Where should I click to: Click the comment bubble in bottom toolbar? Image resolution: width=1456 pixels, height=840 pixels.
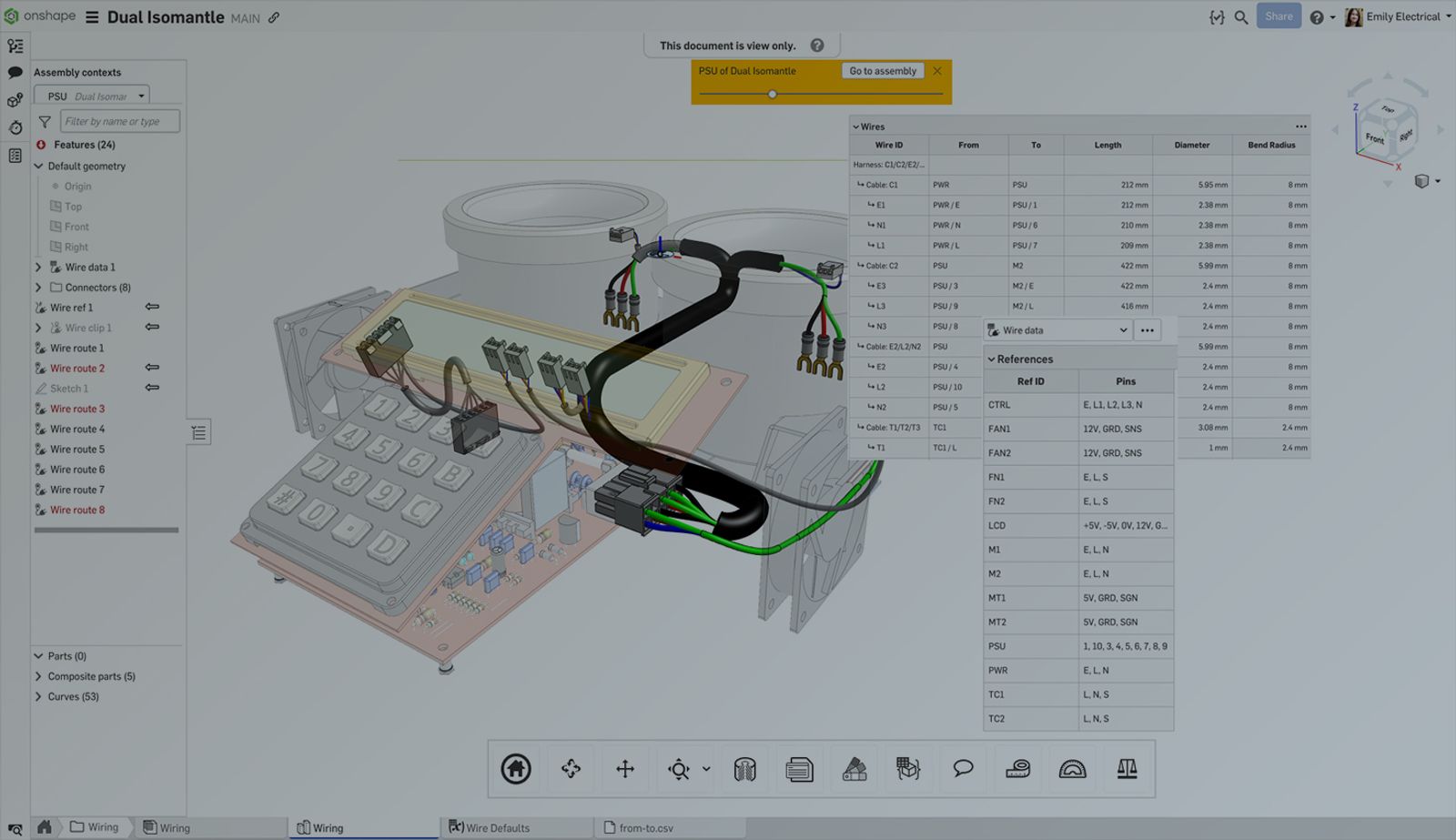963,769
